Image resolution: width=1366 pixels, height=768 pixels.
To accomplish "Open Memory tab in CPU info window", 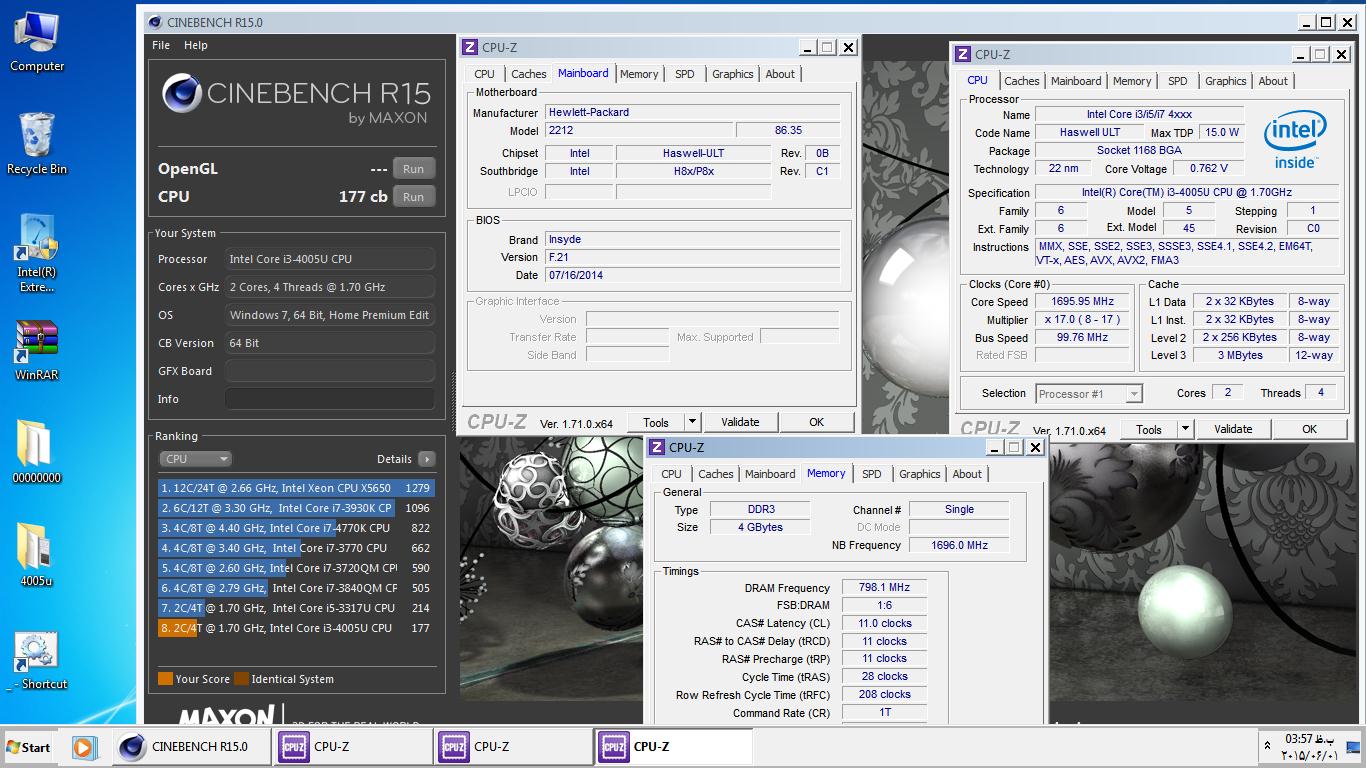I will 1132,81.
